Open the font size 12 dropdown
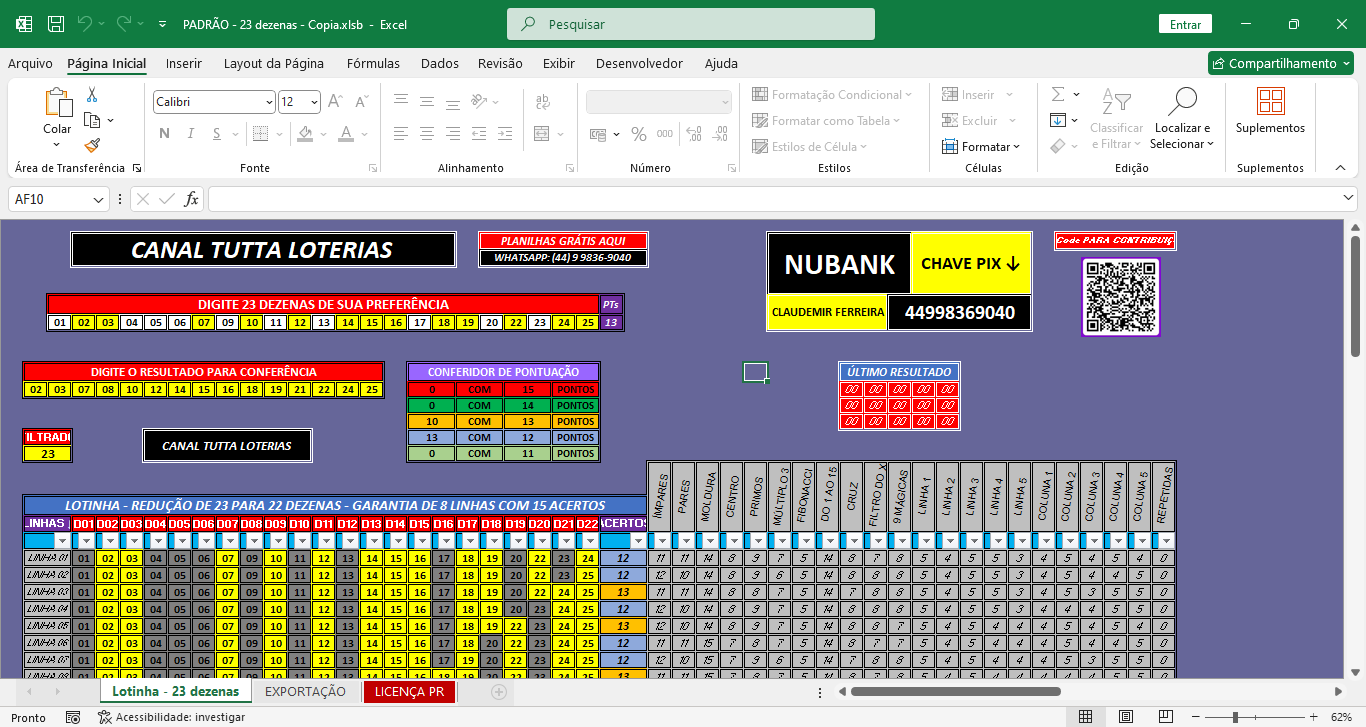 (314, 102)
